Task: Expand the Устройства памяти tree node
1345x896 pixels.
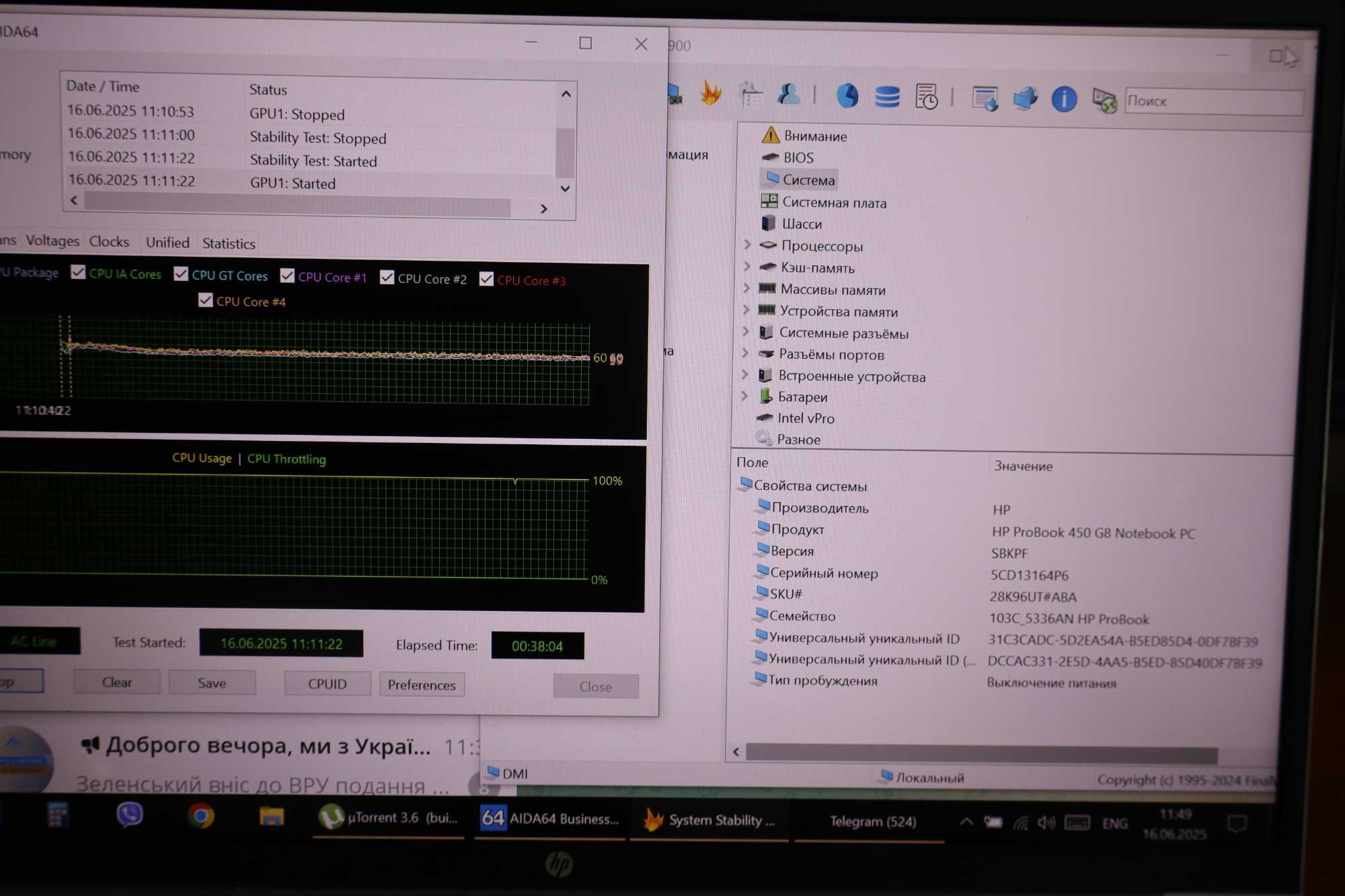Action: [745, 310]
